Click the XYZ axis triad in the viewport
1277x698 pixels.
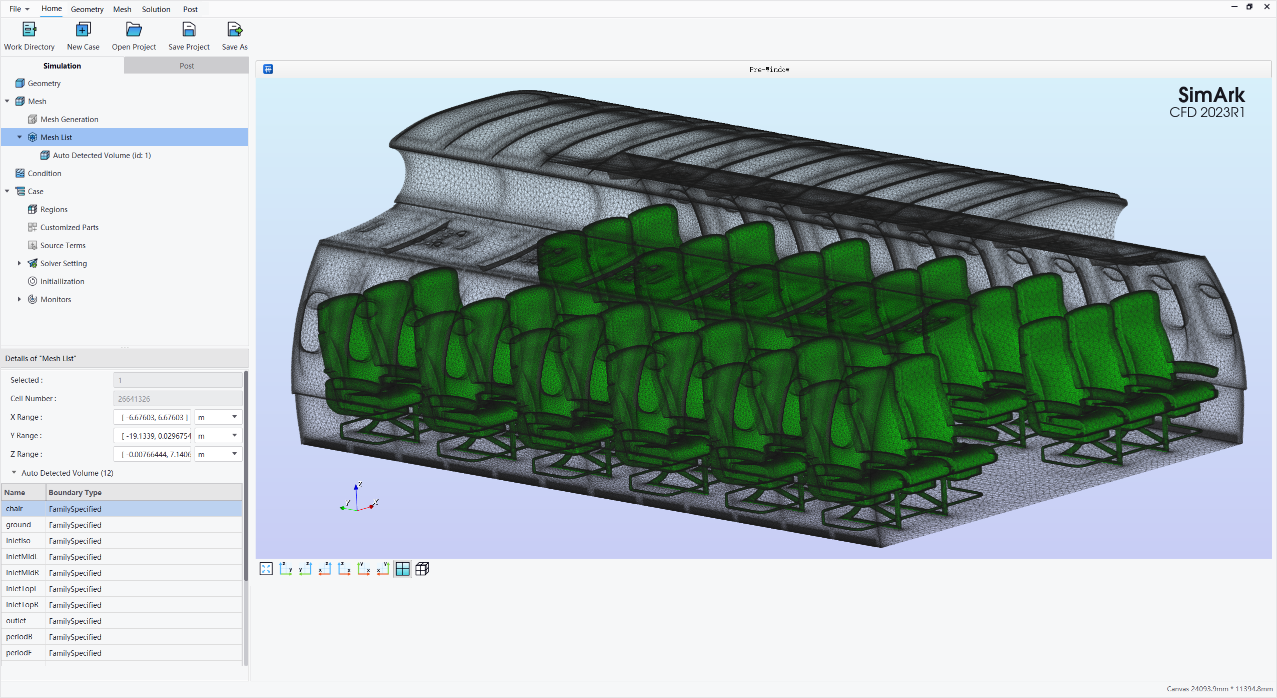pos(356,497)
